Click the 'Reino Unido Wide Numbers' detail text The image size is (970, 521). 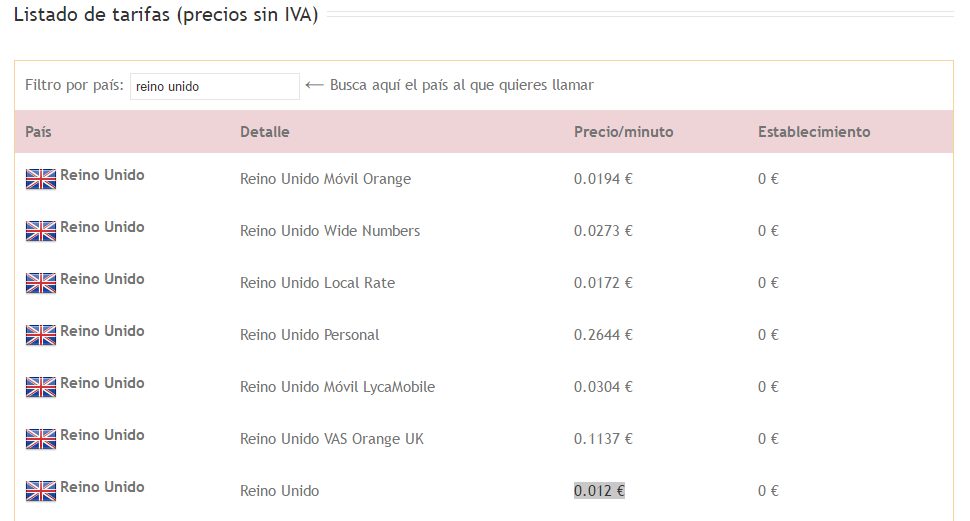pos(330,231)
